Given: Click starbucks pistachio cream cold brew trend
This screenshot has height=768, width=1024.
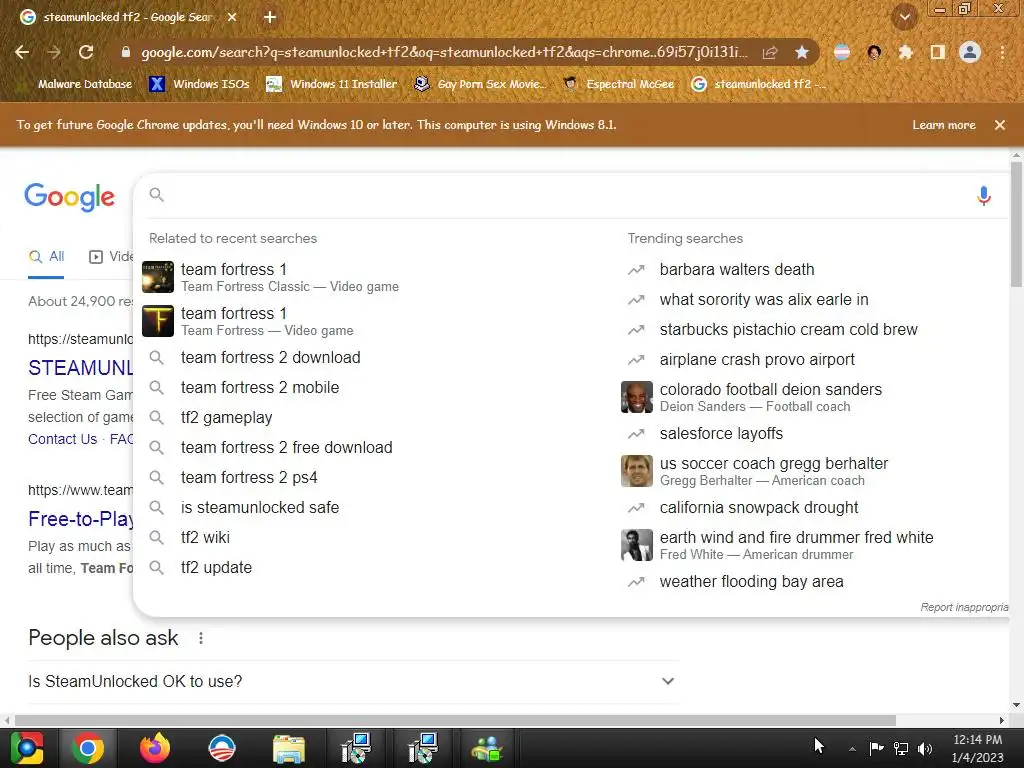Looking at the screenshot, I should point(788,329).
